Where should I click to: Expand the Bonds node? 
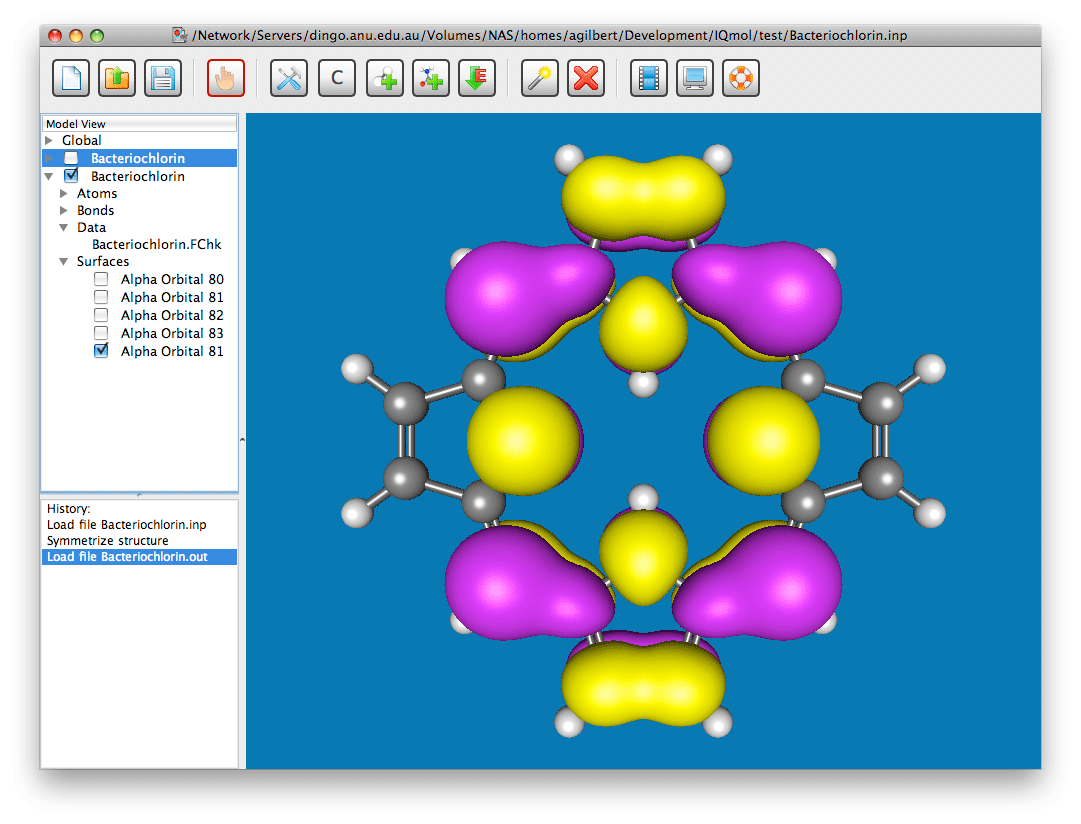tap(64, 210)
